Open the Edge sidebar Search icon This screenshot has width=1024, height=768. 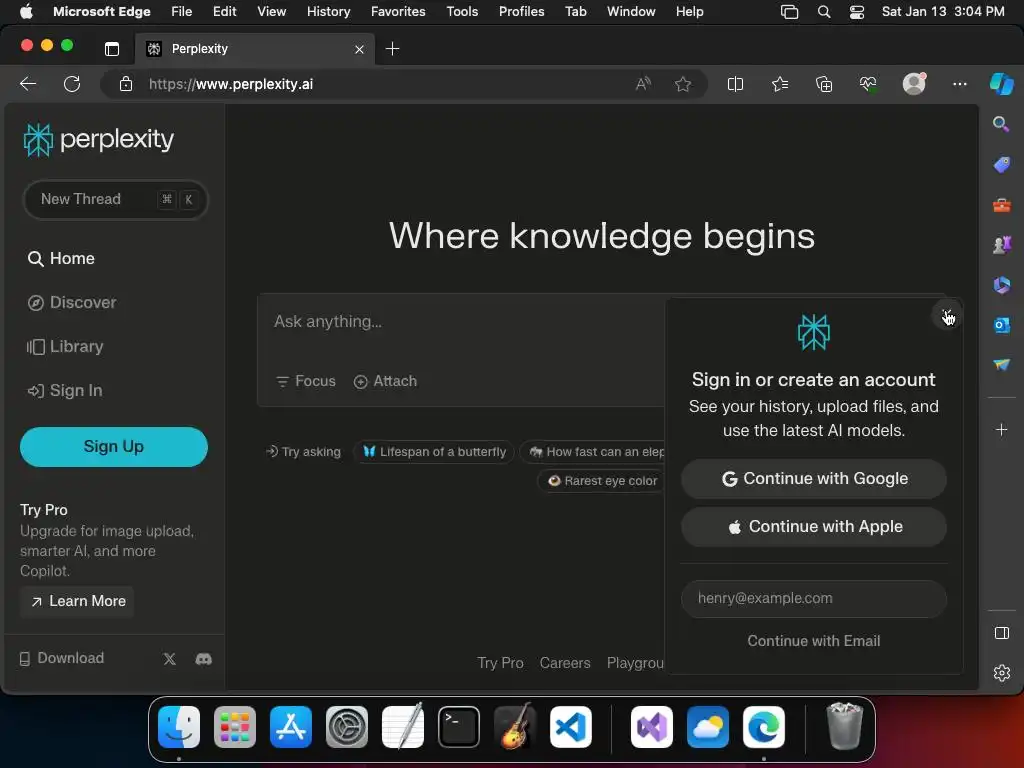pyautogui.click(x=1001, y=124)
